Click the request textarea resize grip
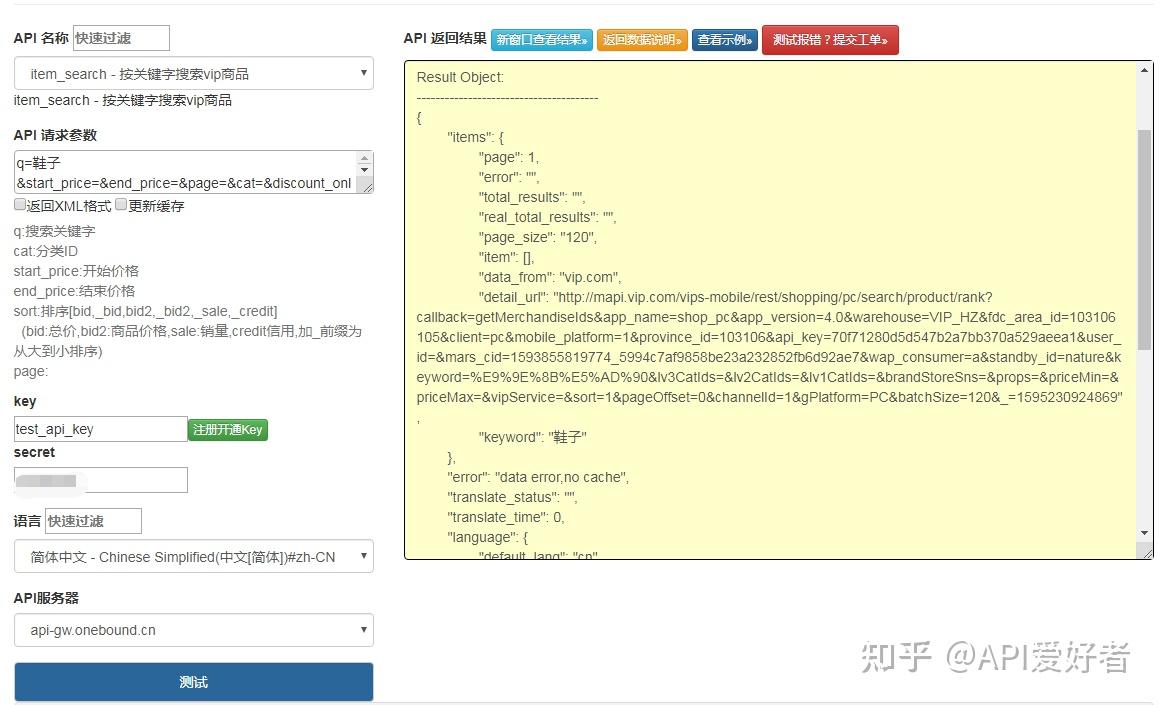Screen dimensions: 1160x705 click(x=365, y=186)
